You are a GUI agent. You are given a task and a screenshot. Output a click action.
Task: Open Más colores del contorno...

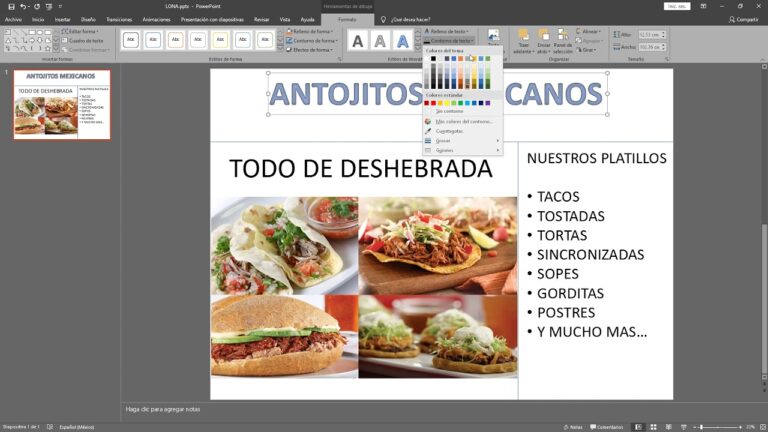[462, 121]
